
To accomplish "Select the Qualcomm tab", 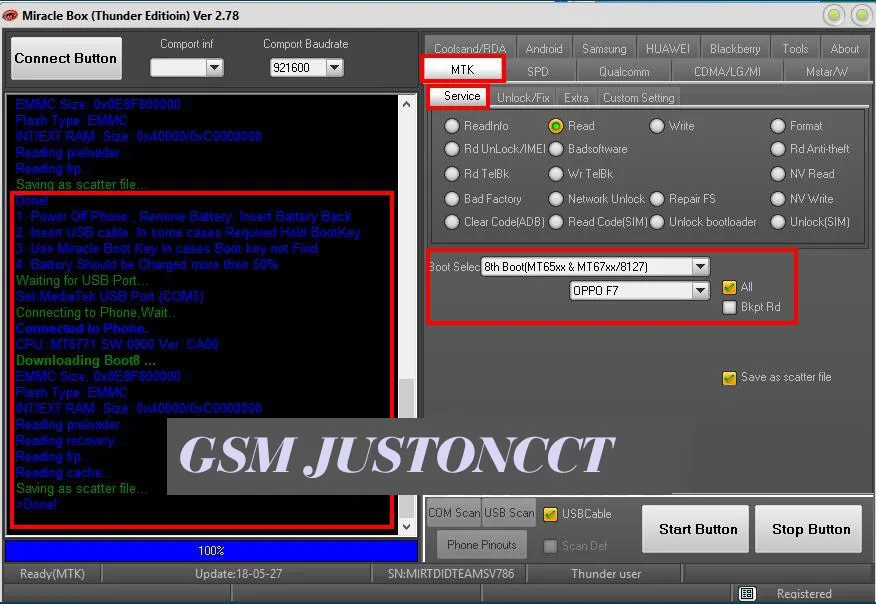I will 624,72.
